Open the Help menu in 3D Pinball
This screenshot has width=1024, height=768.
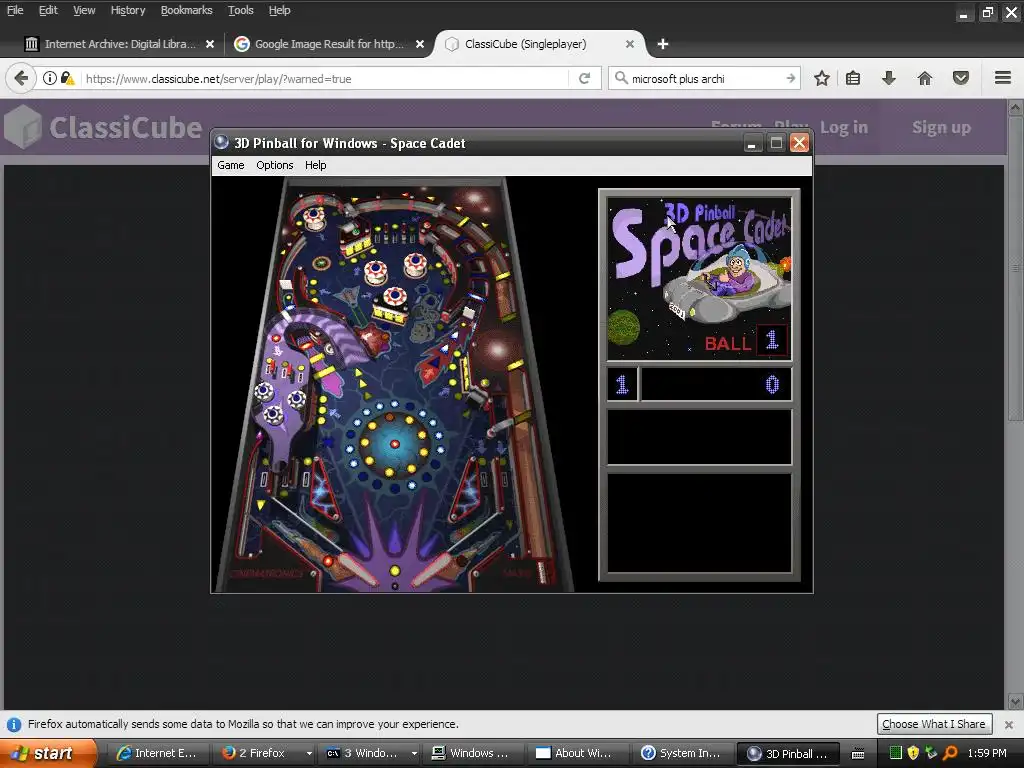pyautogui.click(x=315, y=165)
